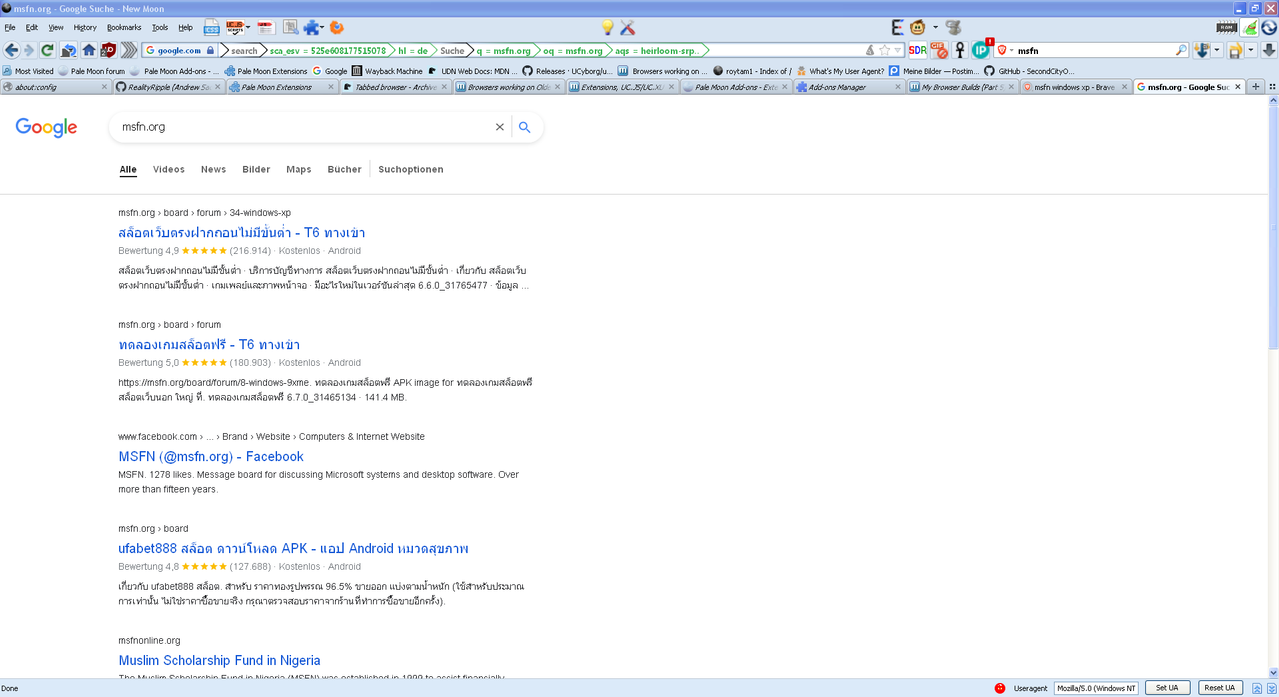Open the Bookmarks menu

point(124,28)
